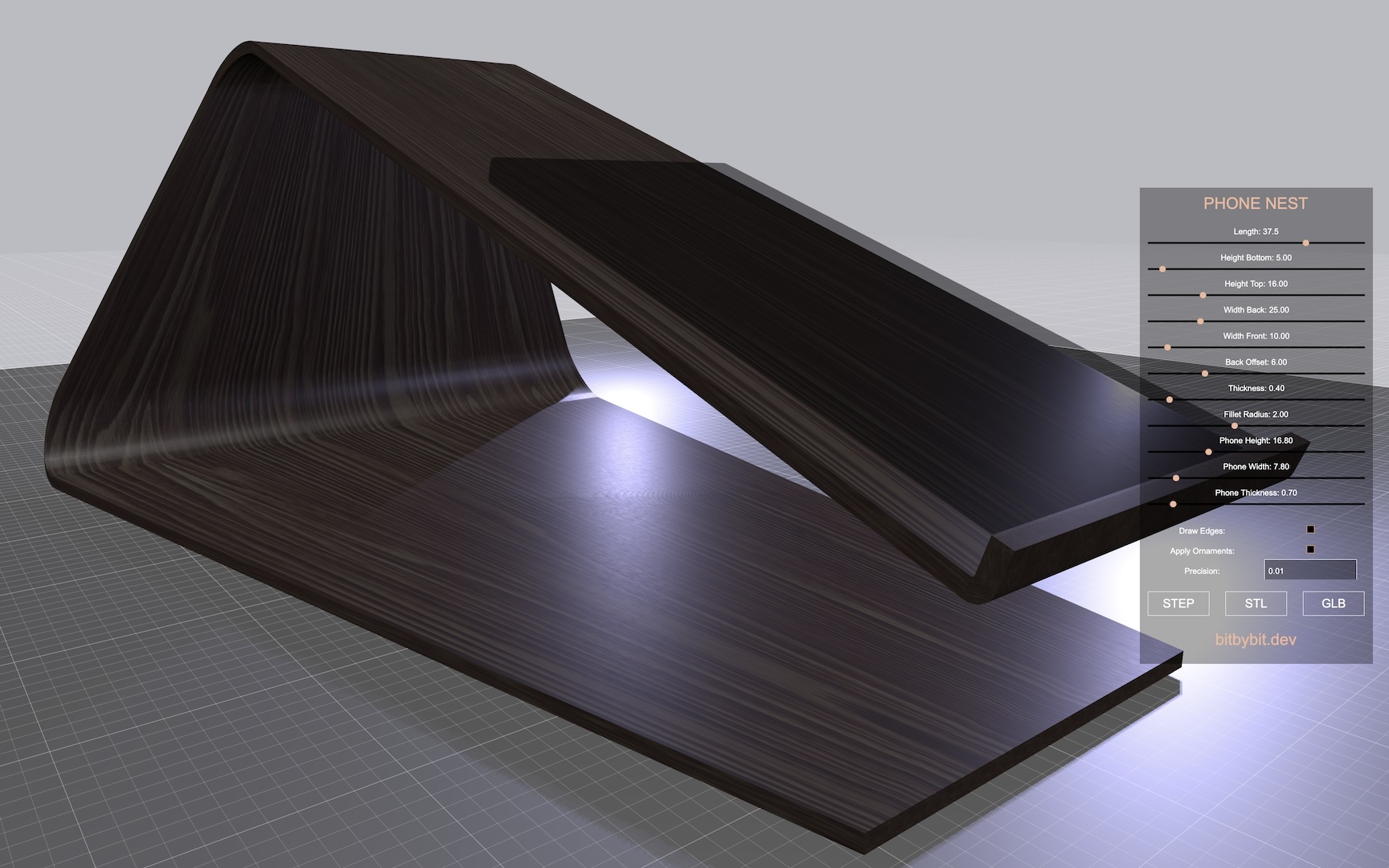Click the Fillet Radius slider handle
1389x868 pixels.
click(x=1235, y=425)
